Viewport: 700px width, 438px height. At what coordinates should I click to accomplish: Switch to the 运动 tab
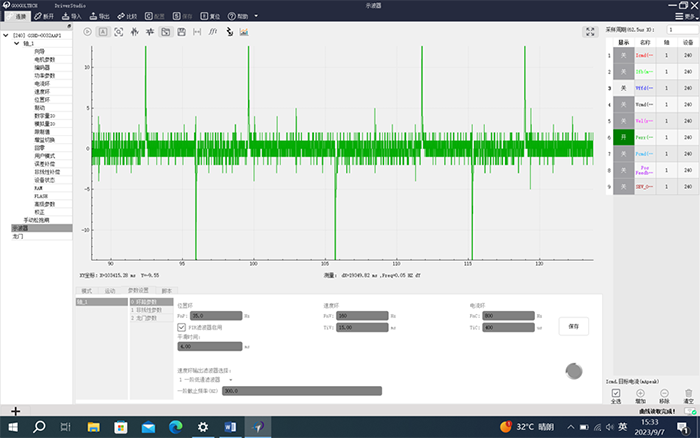[110, 291]
